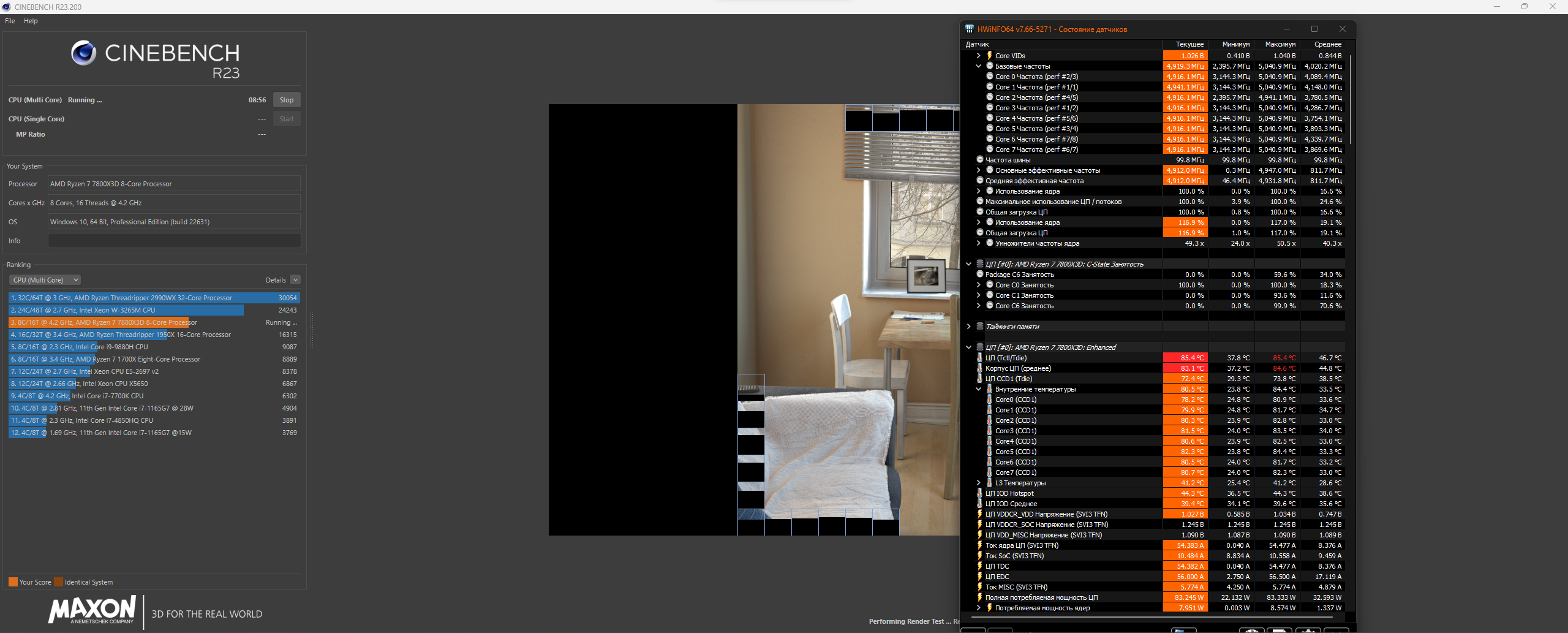
Task: Select the Ryzen 7 7800X3D ranking row
Action: tap(154, 322)
